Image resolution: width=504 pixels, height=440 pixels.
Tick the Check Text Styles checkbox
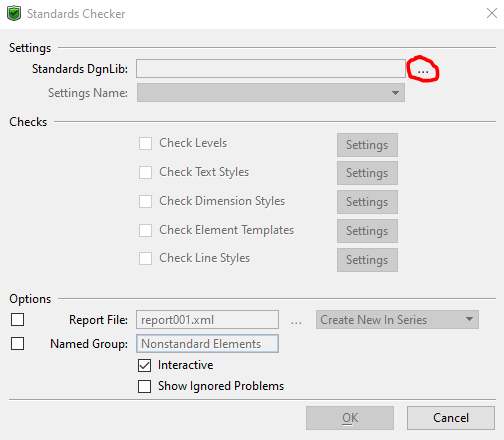tap(145, 172)
